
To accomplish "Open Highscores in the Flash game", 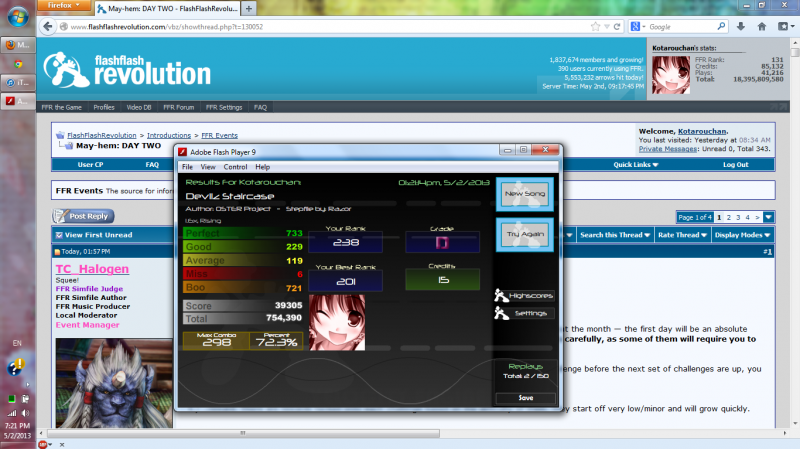I will [524, 295].
